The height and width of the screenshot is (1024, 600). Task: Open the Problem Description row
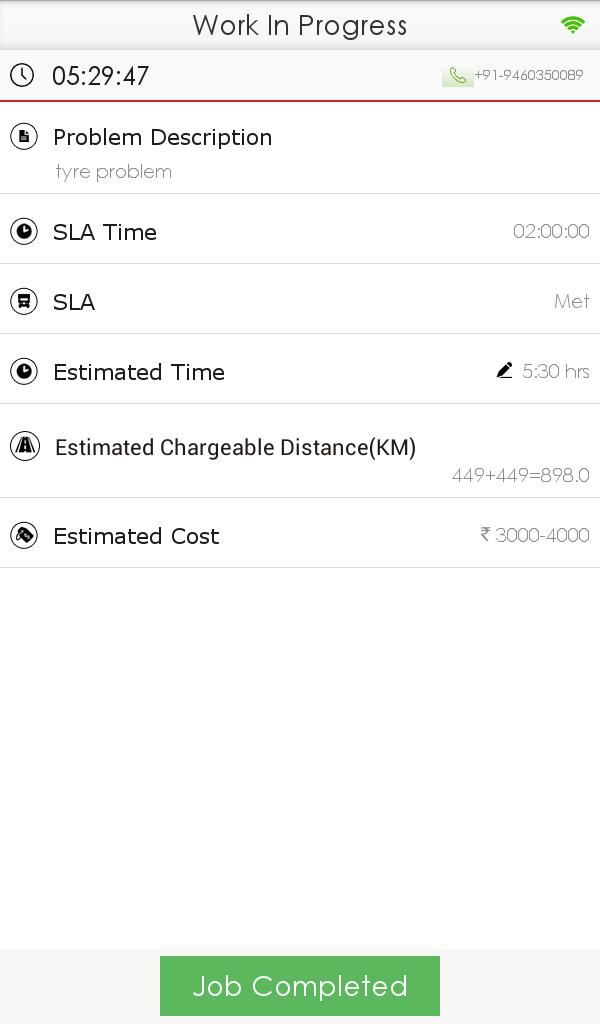(x=300, y=152)
